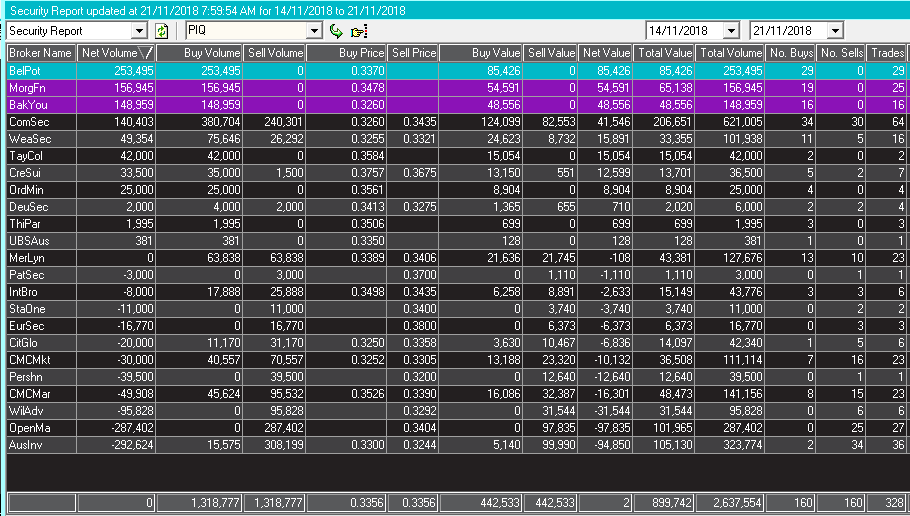Select the DeuSec broker row
Image resolution: width=910 pixels, height=516 pixels.
point(456,207)
